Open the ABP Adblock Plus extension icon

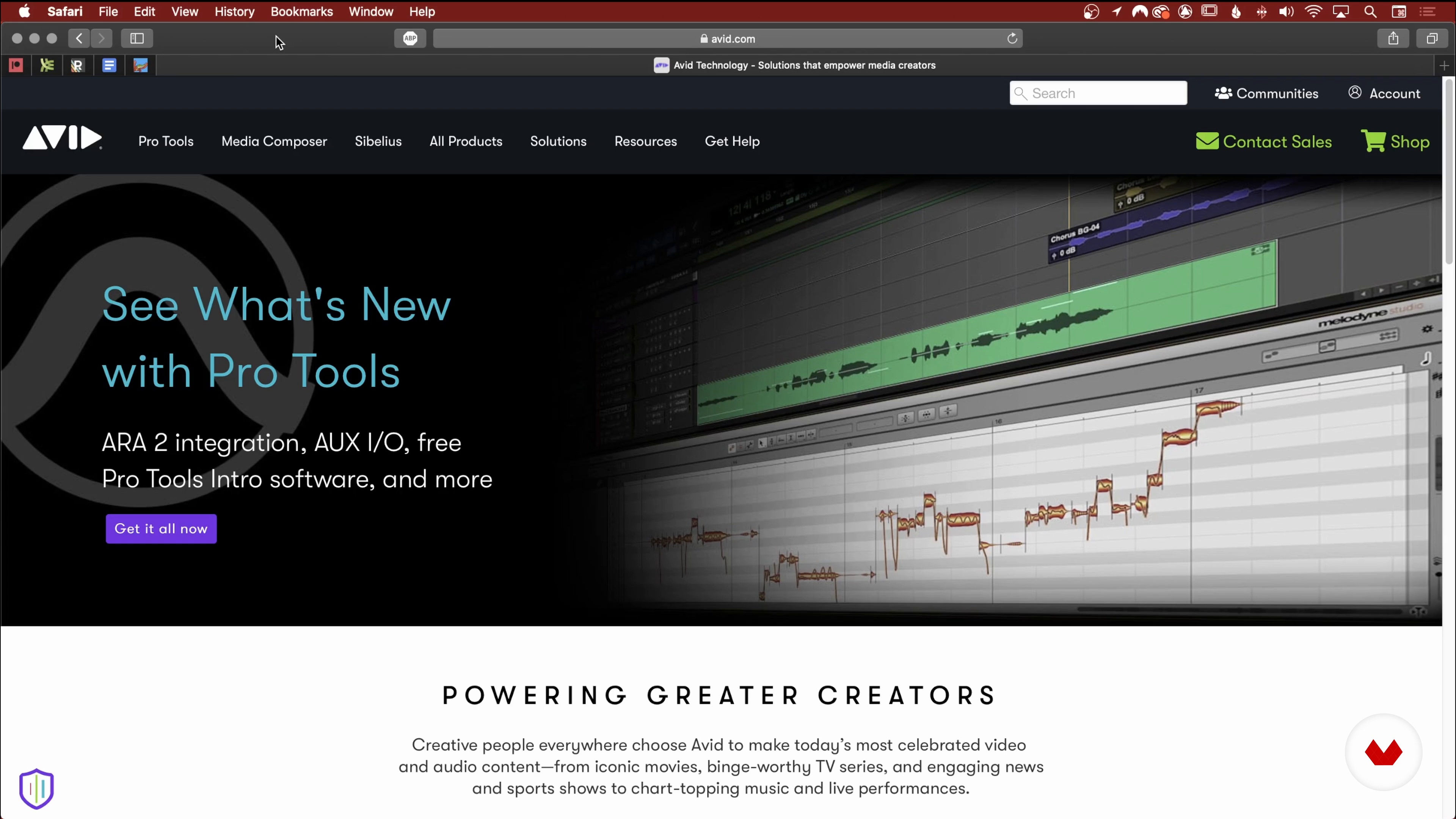coord(410,38)
